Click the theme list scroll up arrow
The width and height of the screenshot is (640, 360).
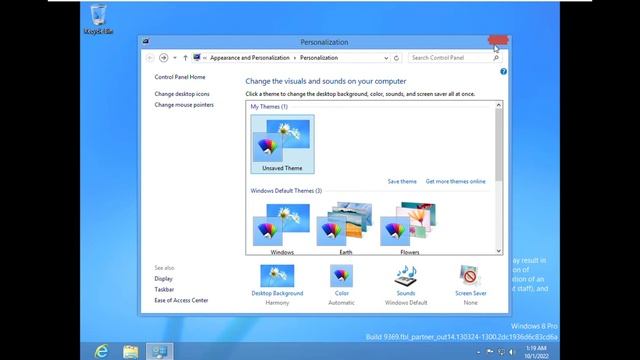click(499, 105)
